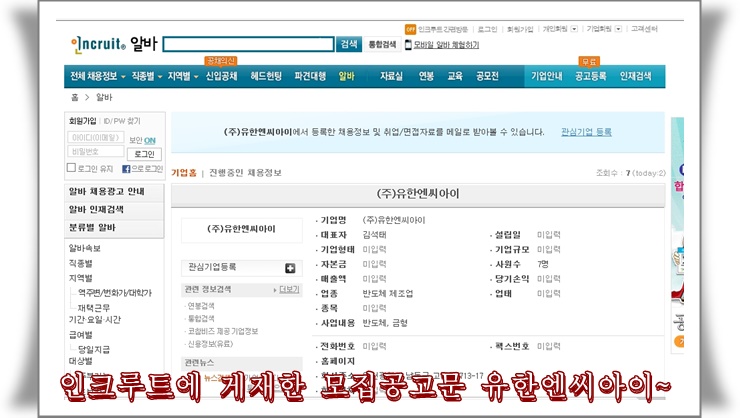Open the 자료실 menu
Image resolution: width=740 pixels, height=418 pixels.
point(391,76)
